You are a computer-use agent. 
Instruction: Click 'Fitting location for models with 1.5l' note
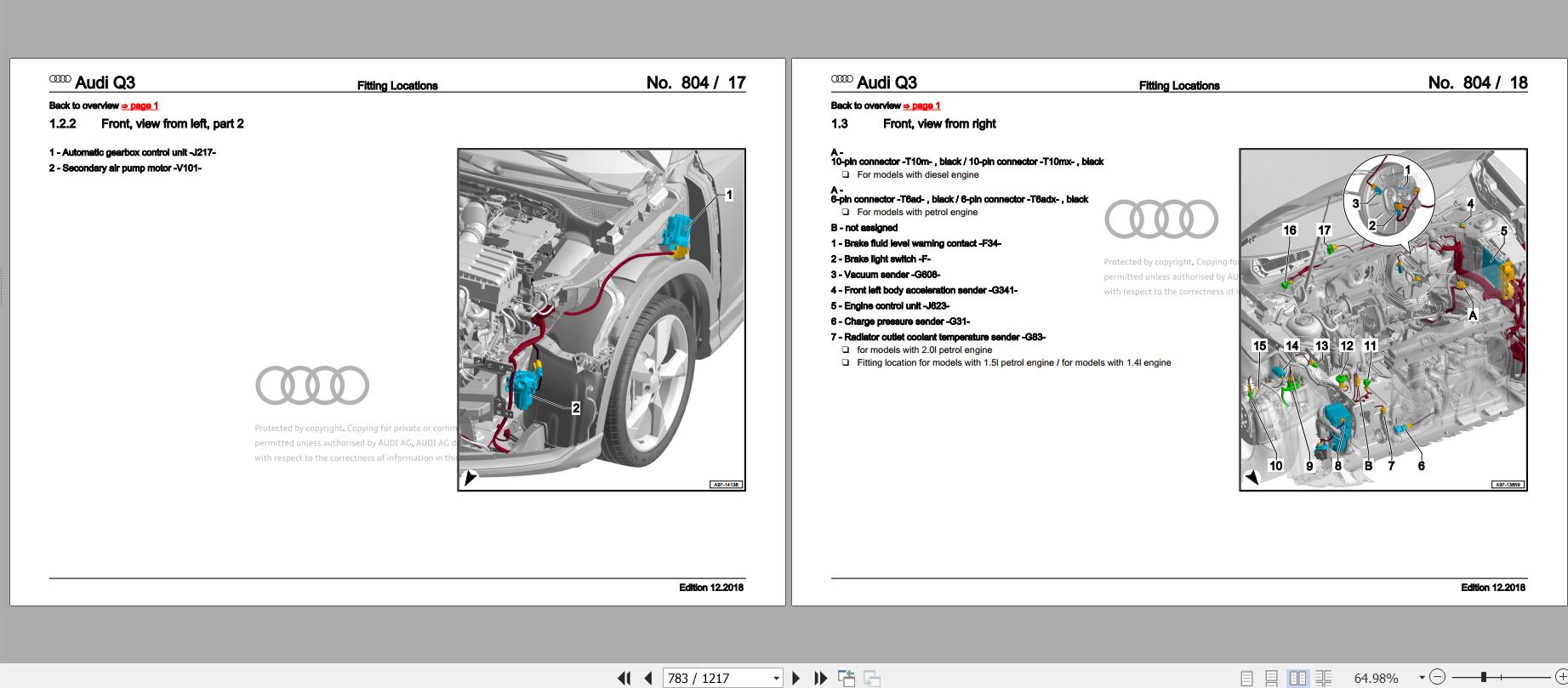(1014, 362)
